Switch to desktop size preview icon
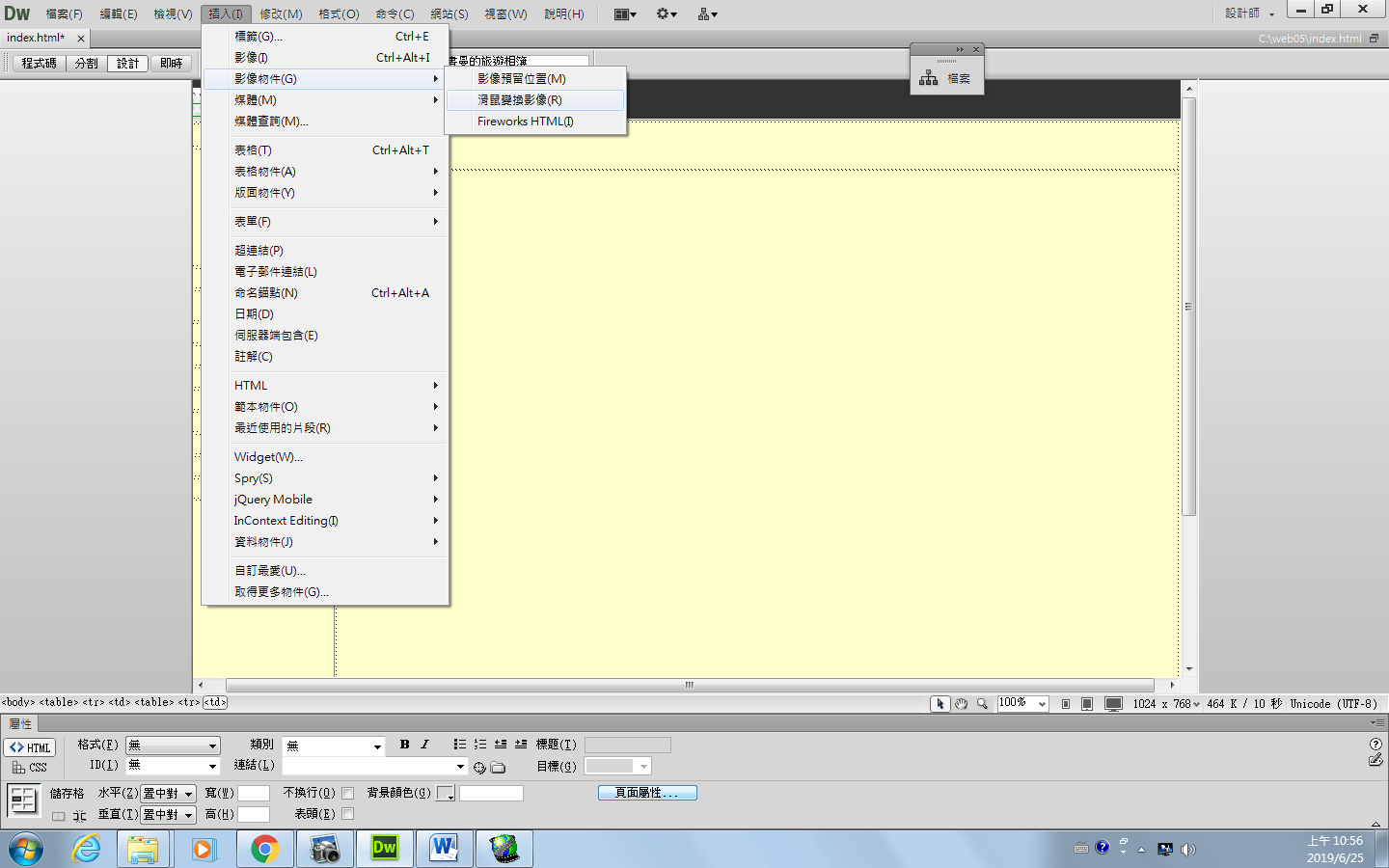The height and width of the screenshot is (868, 1389). 1113,704
